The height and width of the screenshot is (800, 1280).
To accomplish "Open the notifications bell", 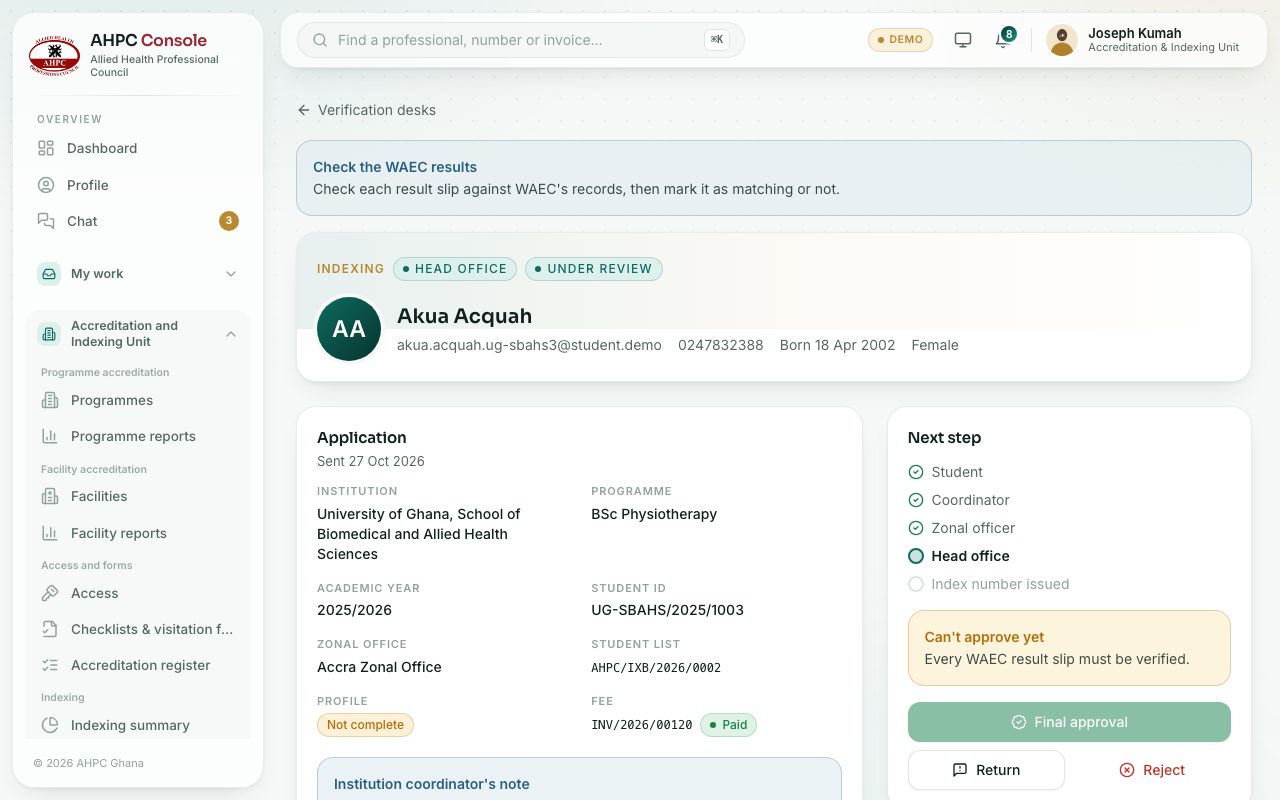I will point(1002,40).
